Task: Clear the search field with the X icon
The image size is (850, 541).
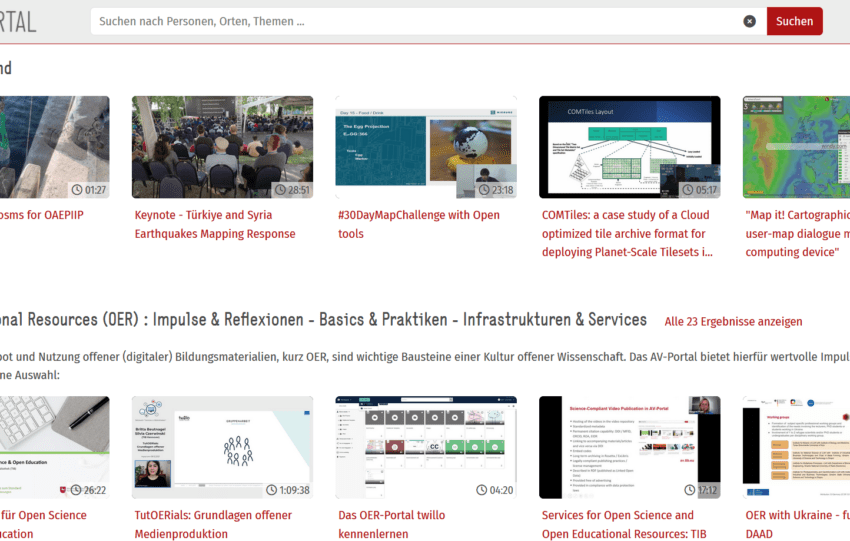Action: (749, 21)
